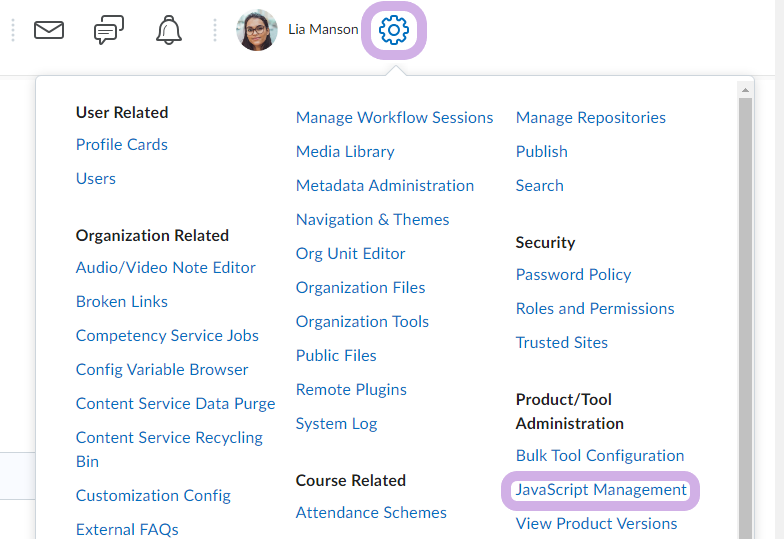Screen dimensions: 784x539
Task: Launch the Org Unit Editor
Action: tap(350, 254)
